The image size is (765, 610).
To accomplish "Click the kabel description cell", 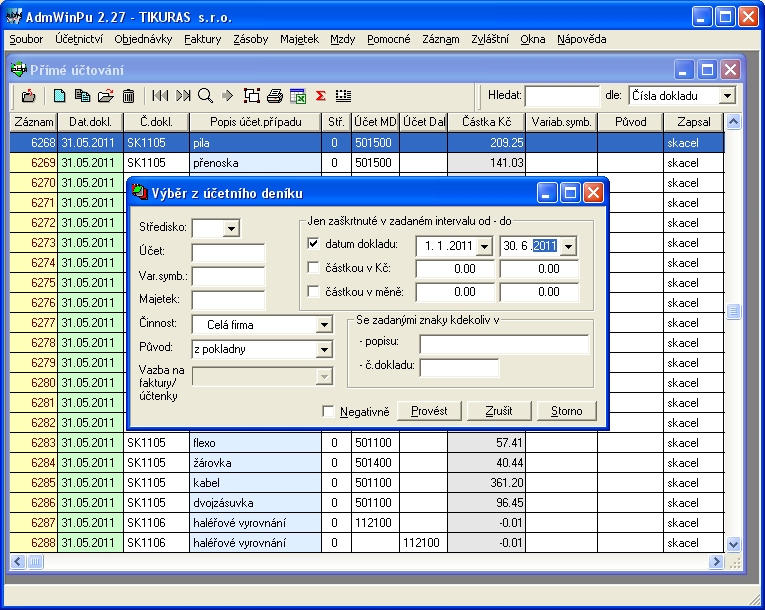I will click(x=256, y=483).
